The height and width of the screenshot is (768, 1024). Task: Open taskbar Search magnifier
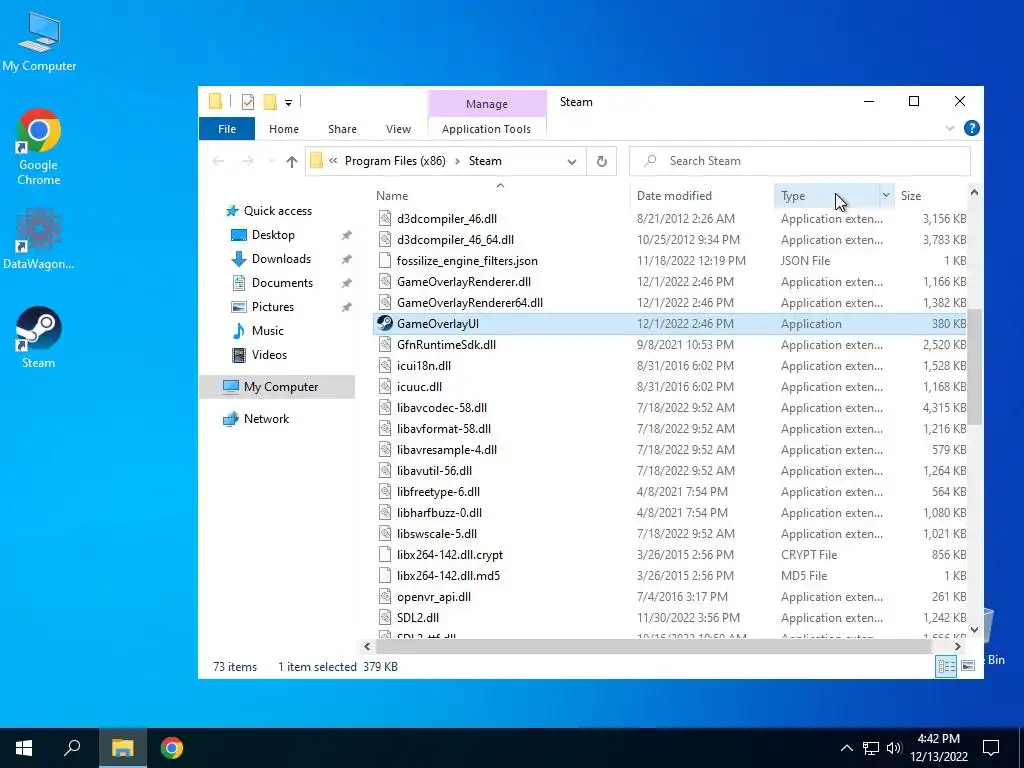[x=72, y=748]
